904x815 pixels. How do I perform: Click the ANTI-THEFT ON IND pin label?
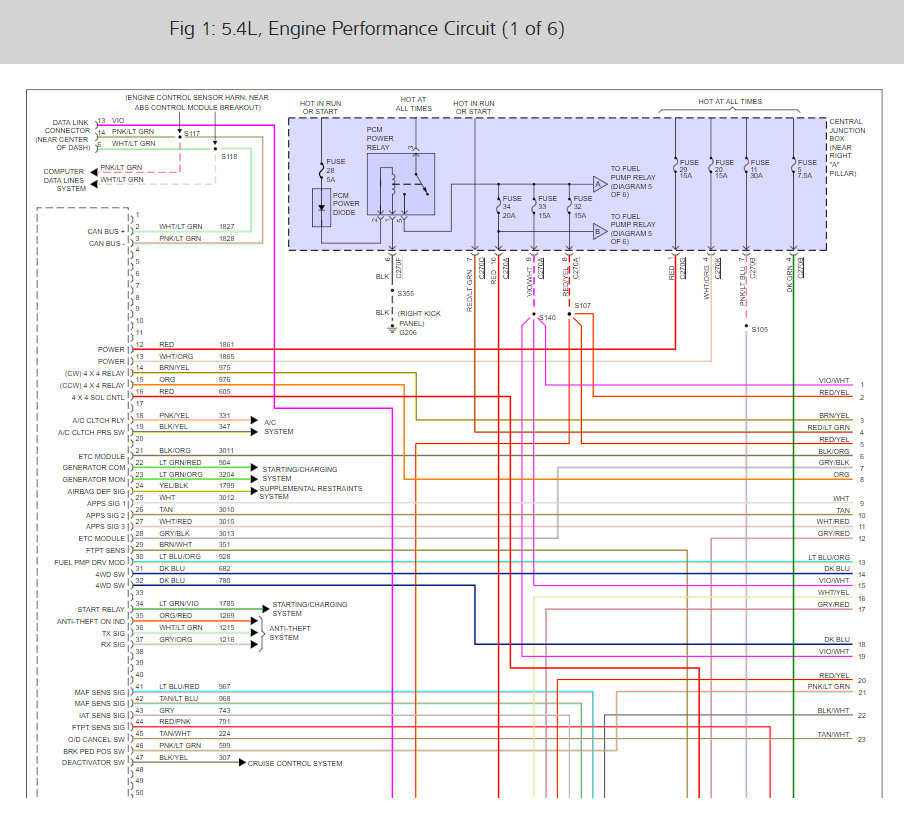tap(91, 621)
